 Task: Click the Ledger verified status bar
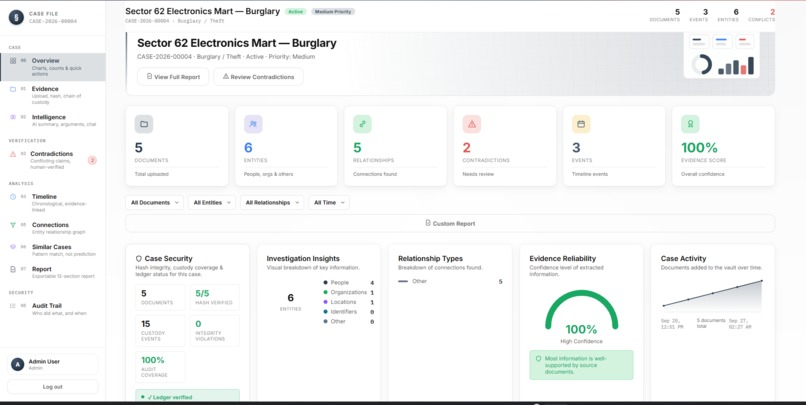(188, 396)
